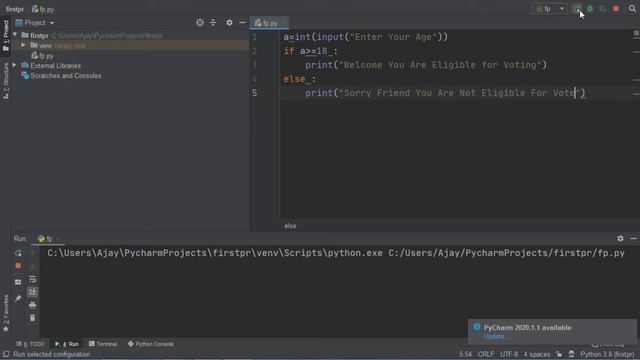Click PyCharm 2020.1.1 available notification info icon
Image resolution: width=640 pixels, height=360 pixels.
pos(477,327)
